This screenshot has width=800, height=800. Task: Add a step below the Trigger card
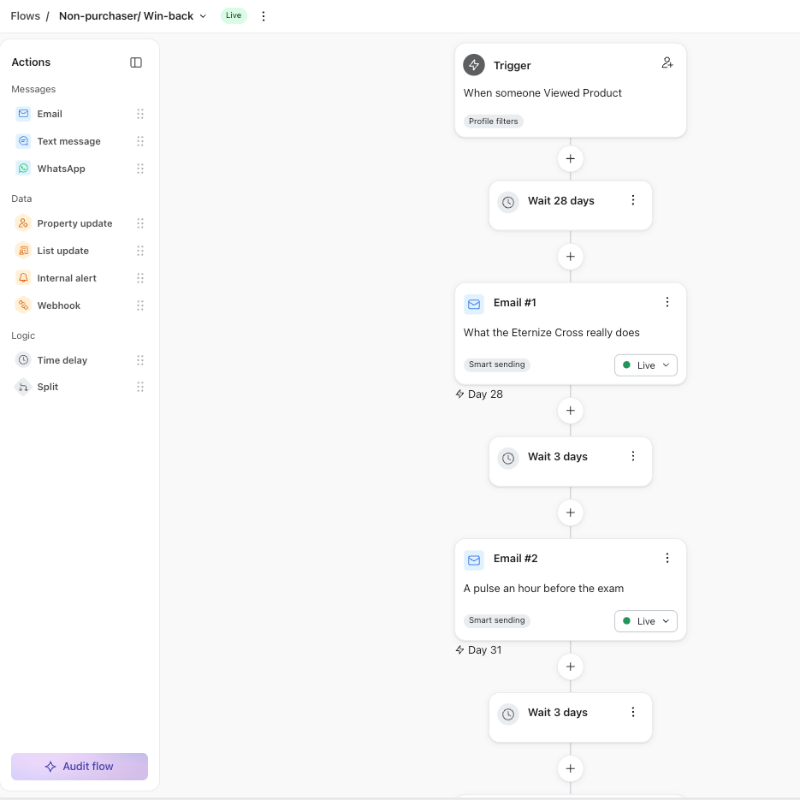(570, 159)
